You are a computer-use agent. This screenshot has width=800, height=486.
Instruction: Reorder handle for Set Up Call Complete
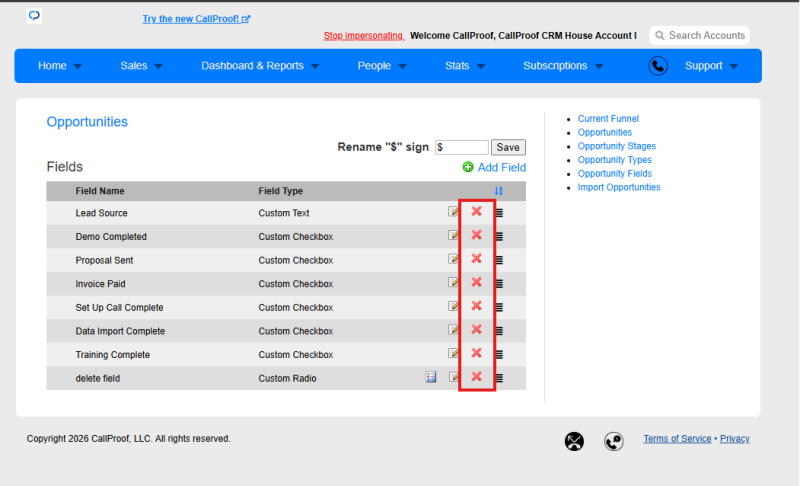[499, 307]
